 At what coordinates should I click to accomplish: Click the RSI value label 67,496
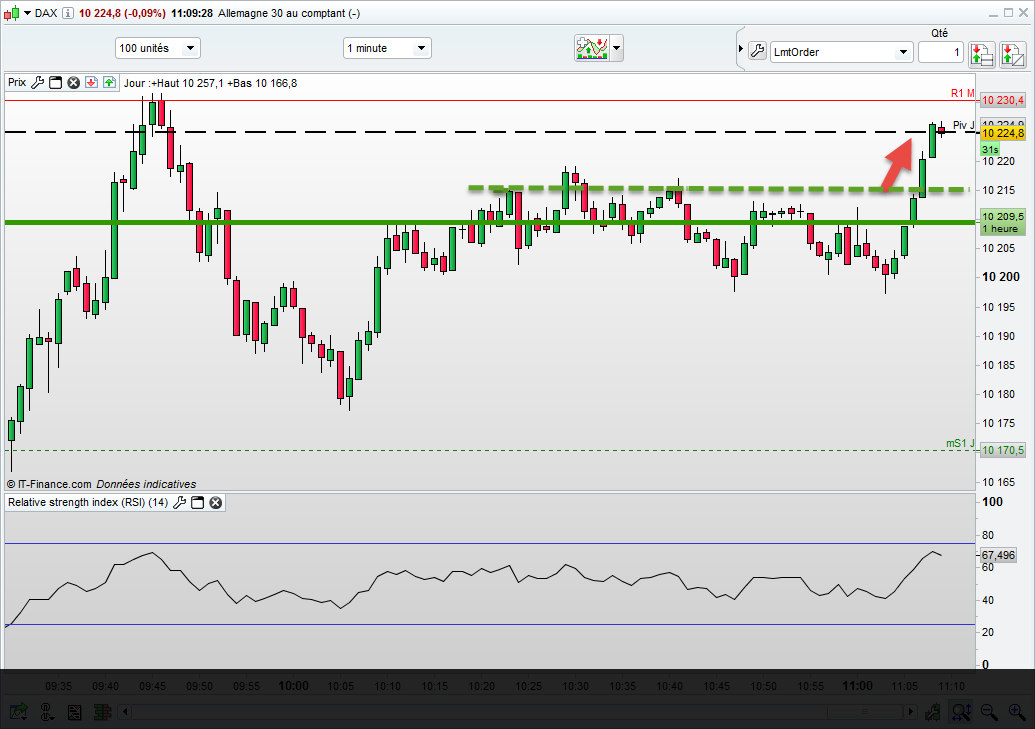point(998,555)
